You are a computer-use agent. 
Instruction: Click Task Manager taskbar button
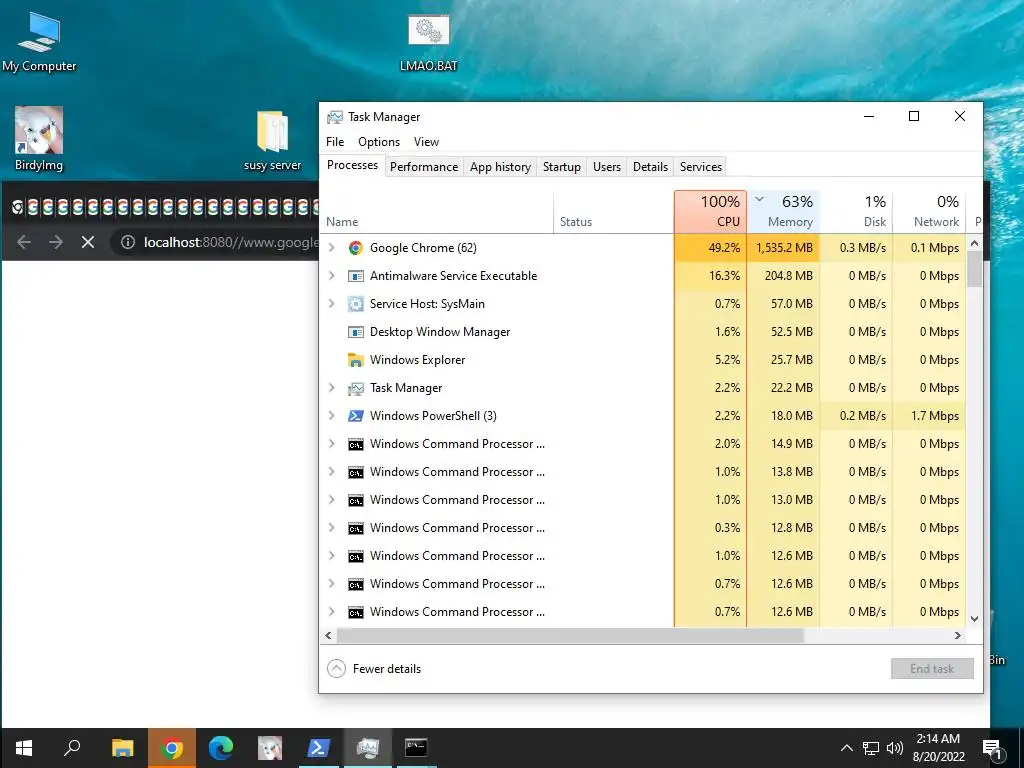coord(368,748)
